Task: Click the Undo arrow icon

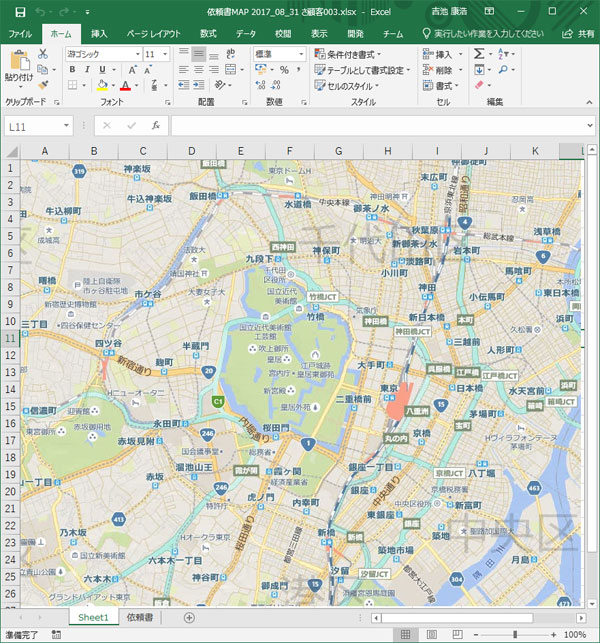Action: (40, 12)
